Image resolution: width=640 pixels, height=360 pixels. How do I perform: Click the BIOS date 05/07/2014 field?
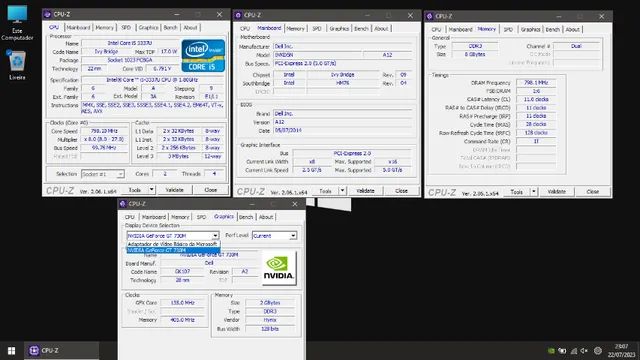pyautogui.click(x=343, y=131)
